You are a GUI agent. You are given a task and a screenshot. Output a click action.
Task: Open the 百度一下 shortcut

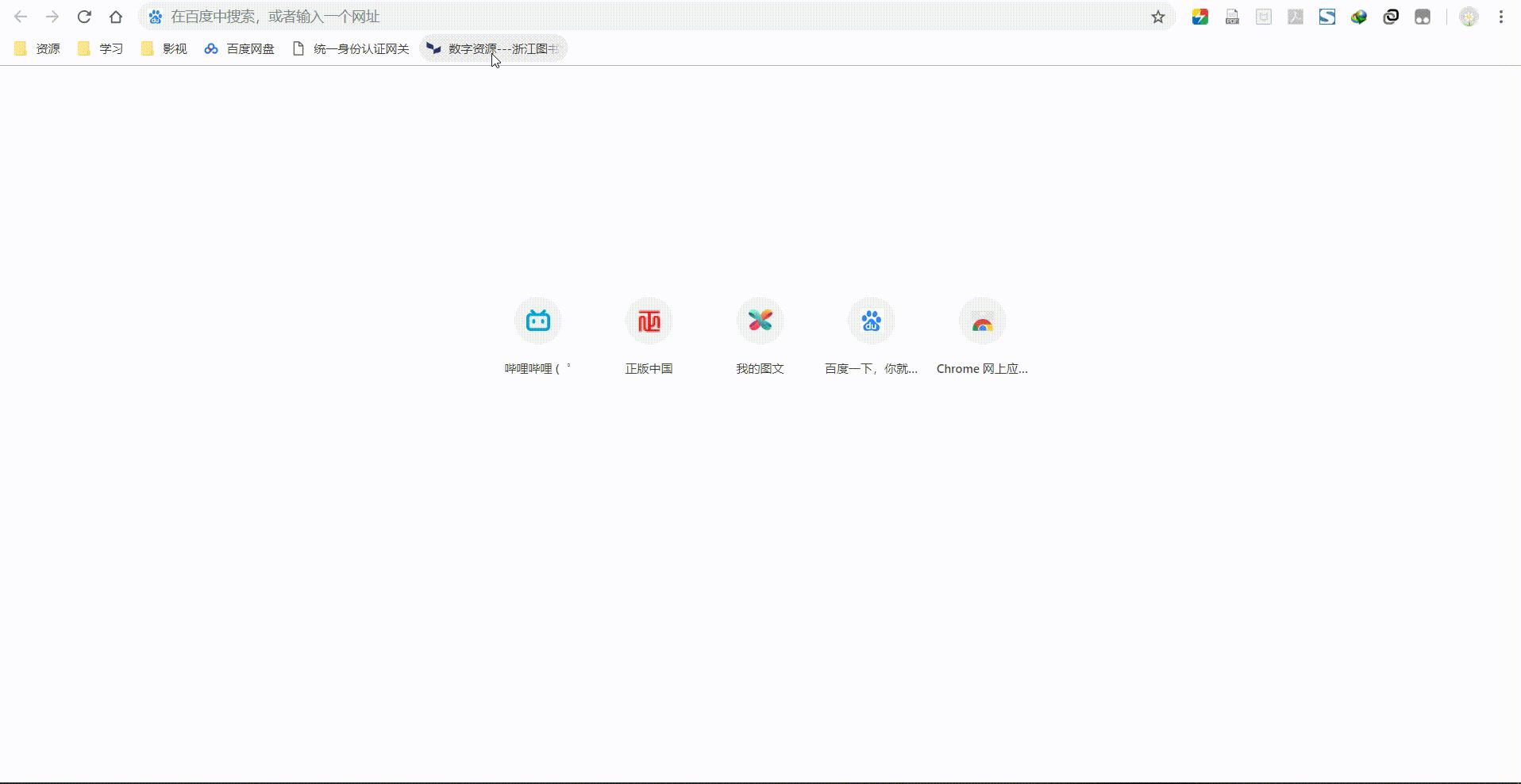click(871, 321)
